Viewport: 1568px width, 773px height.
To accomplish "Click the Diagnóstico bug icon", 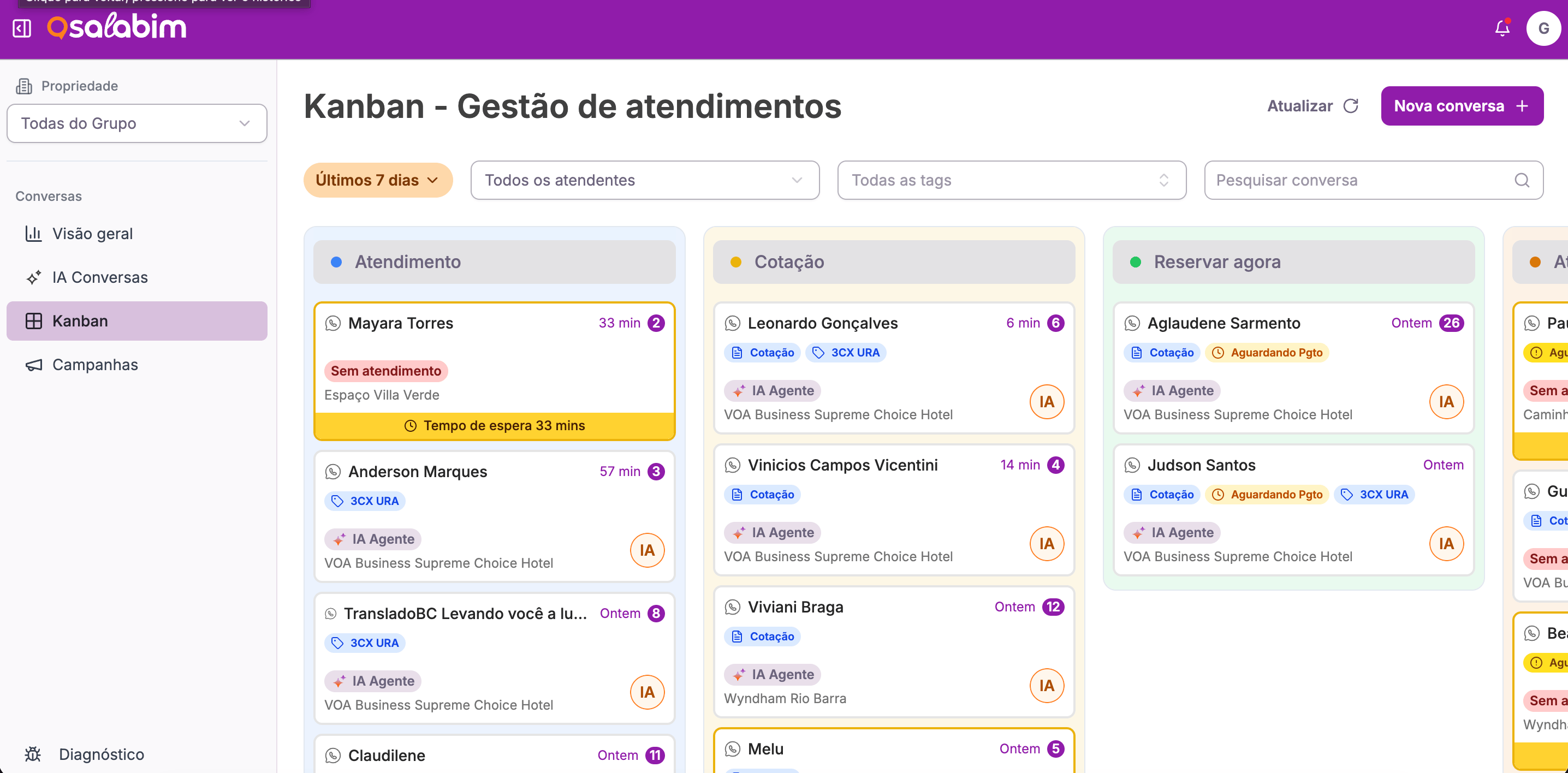I will pyautogui.click(x=33, y=754).
